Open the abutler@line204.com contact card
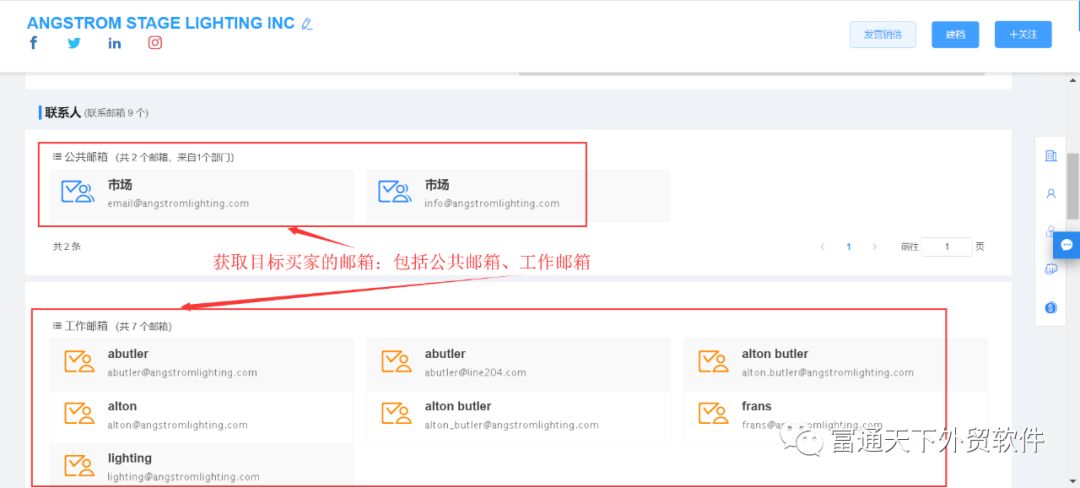Screen dimensions: 1080x488 pyautogui.click(x=518, y=364)
